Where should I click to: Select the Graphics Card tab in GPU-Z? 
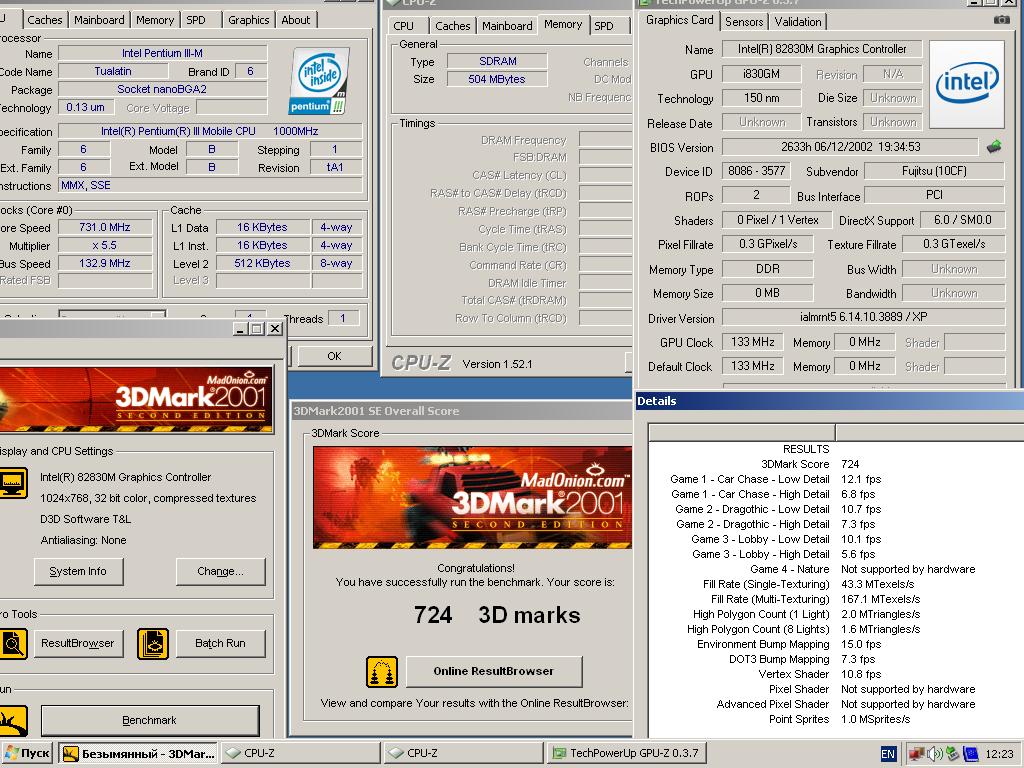click(x=679, y=20)
